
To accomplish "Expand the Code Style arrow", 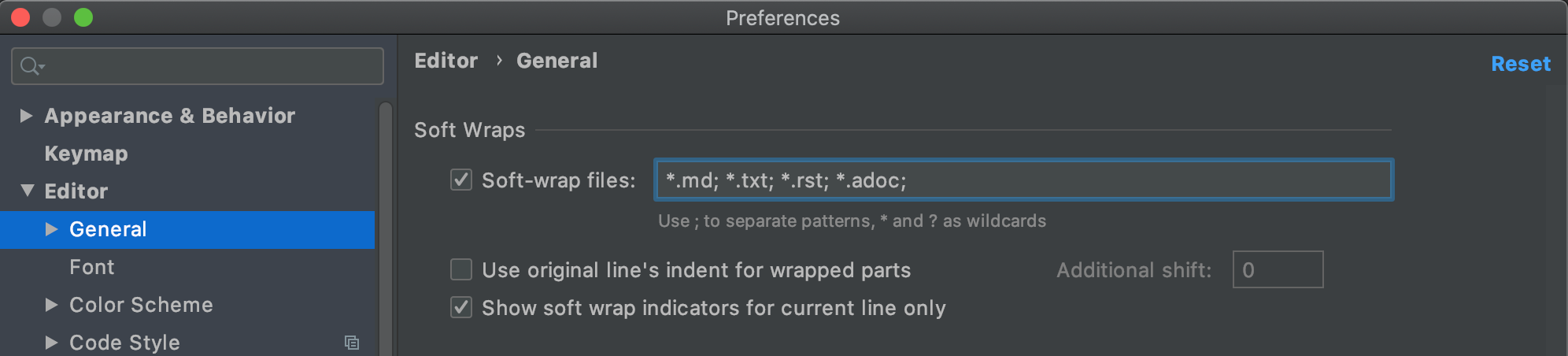I will 52,343.
